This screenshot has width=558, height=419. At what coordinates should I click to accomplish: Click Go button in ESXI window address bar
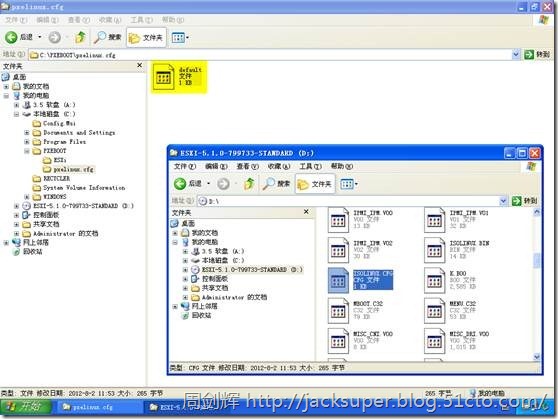click(525, 201)
